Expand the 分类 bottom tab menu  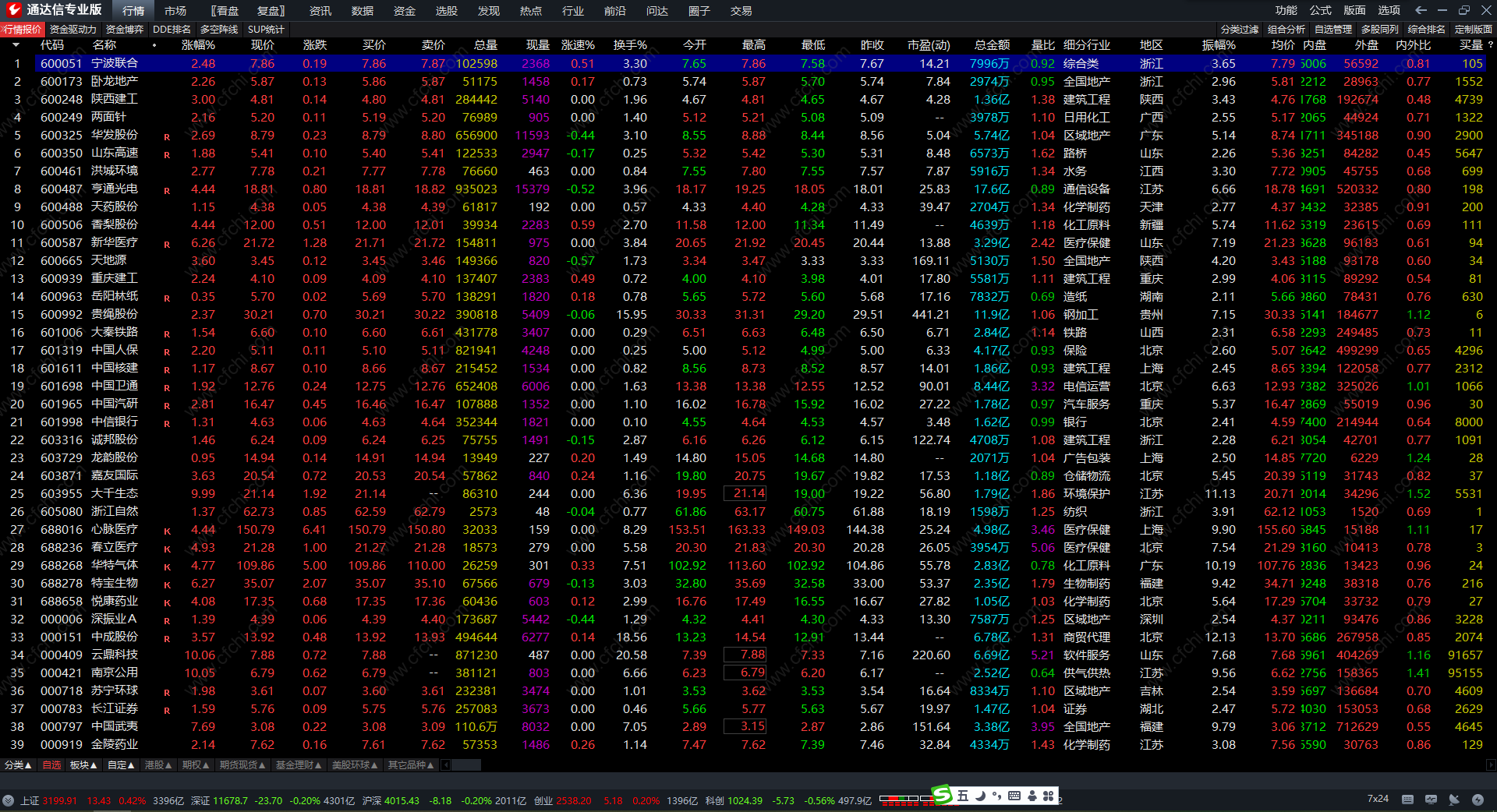18,765
